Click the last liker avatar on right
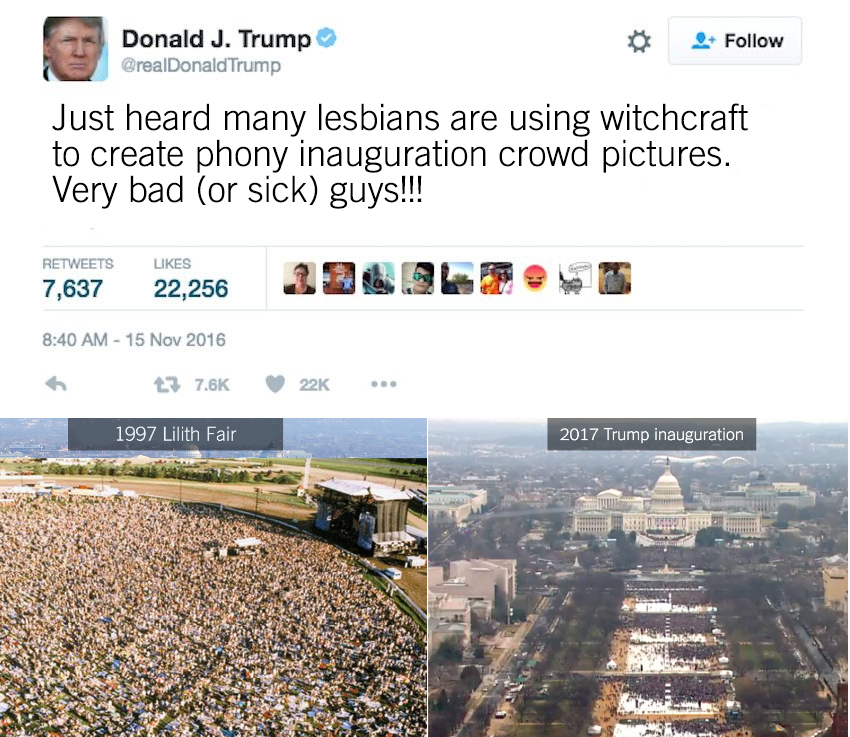Image resolution: width=850 pixels, height=737 pixels. (x=615, y=278)
